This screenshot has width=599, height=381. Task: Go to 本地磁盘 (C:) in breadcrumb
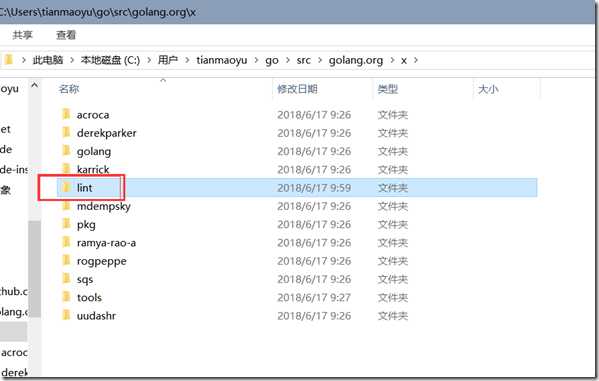[x=110, y=60]
